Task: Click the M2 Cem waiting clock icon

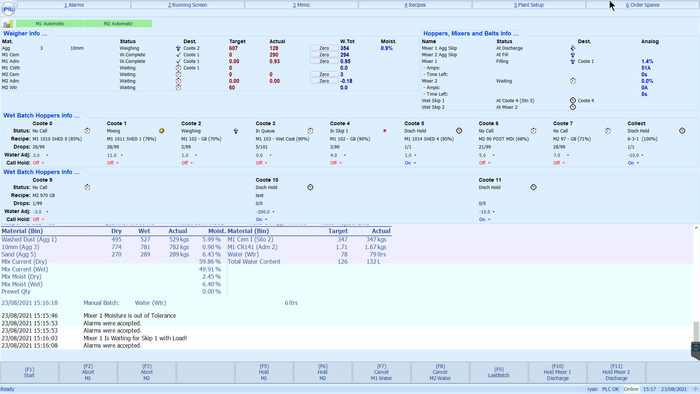Action: 178,75
